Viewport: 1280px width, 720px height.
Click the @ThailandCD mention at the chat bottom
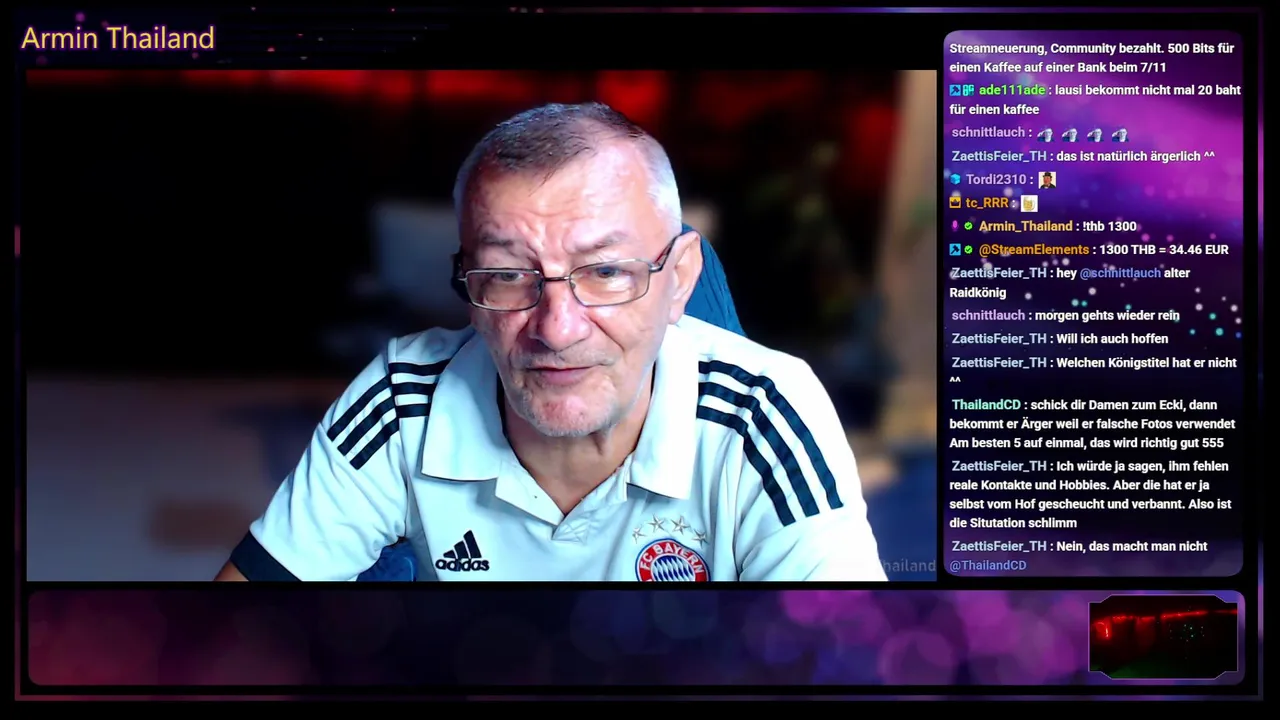988,566
